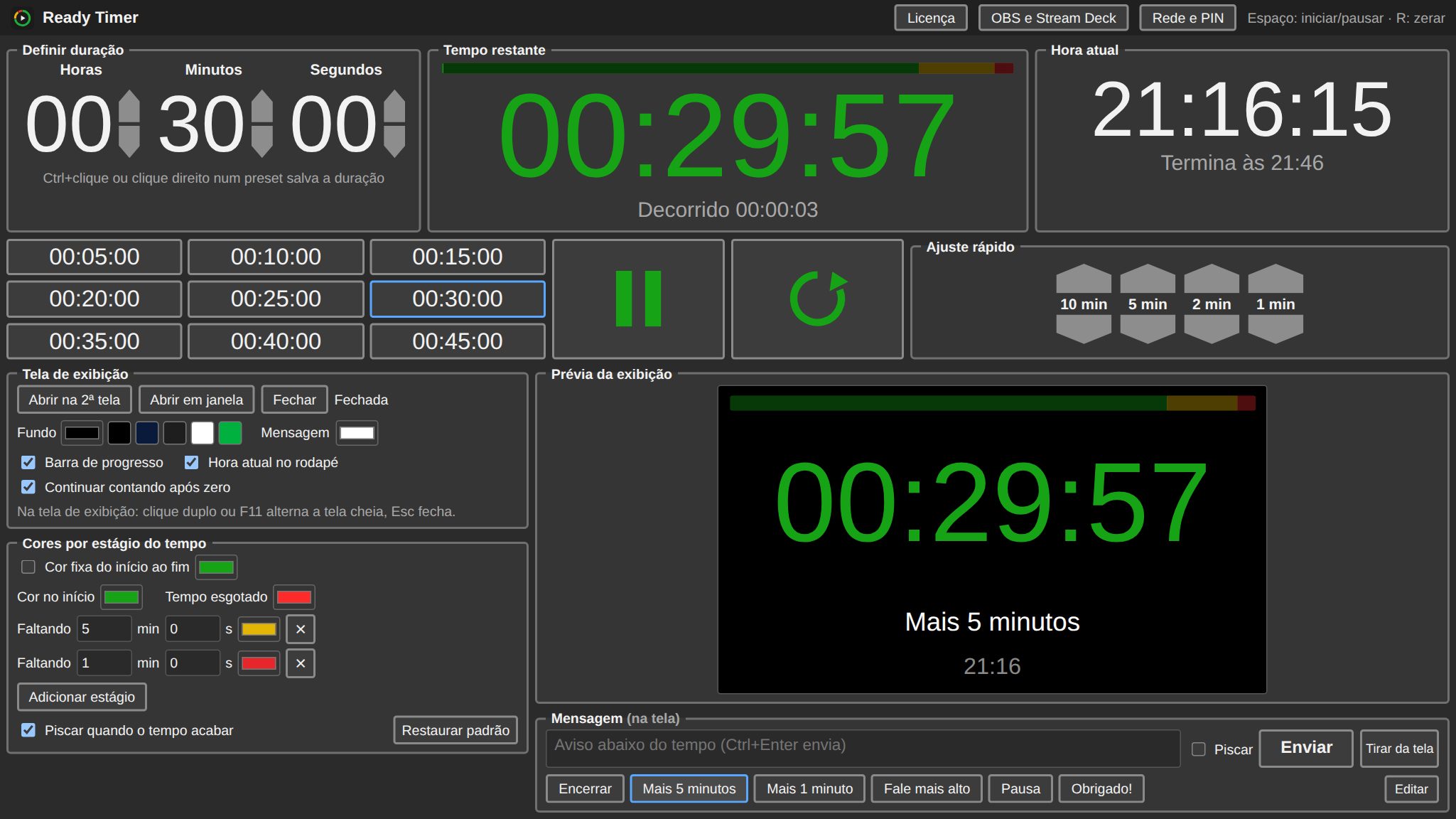1456x819 pixels.
Task: Add 1 min using quick adjust up arrow
Action: click(x=1276, y=279)
